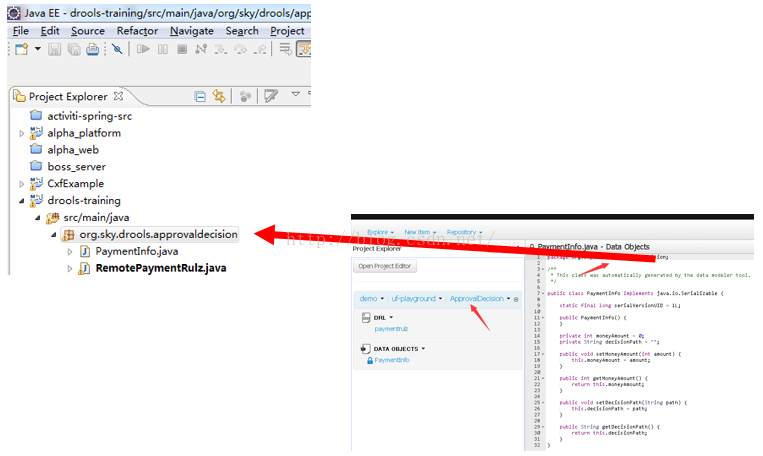Select alpha_web project folder

click(x=73, y=150)
